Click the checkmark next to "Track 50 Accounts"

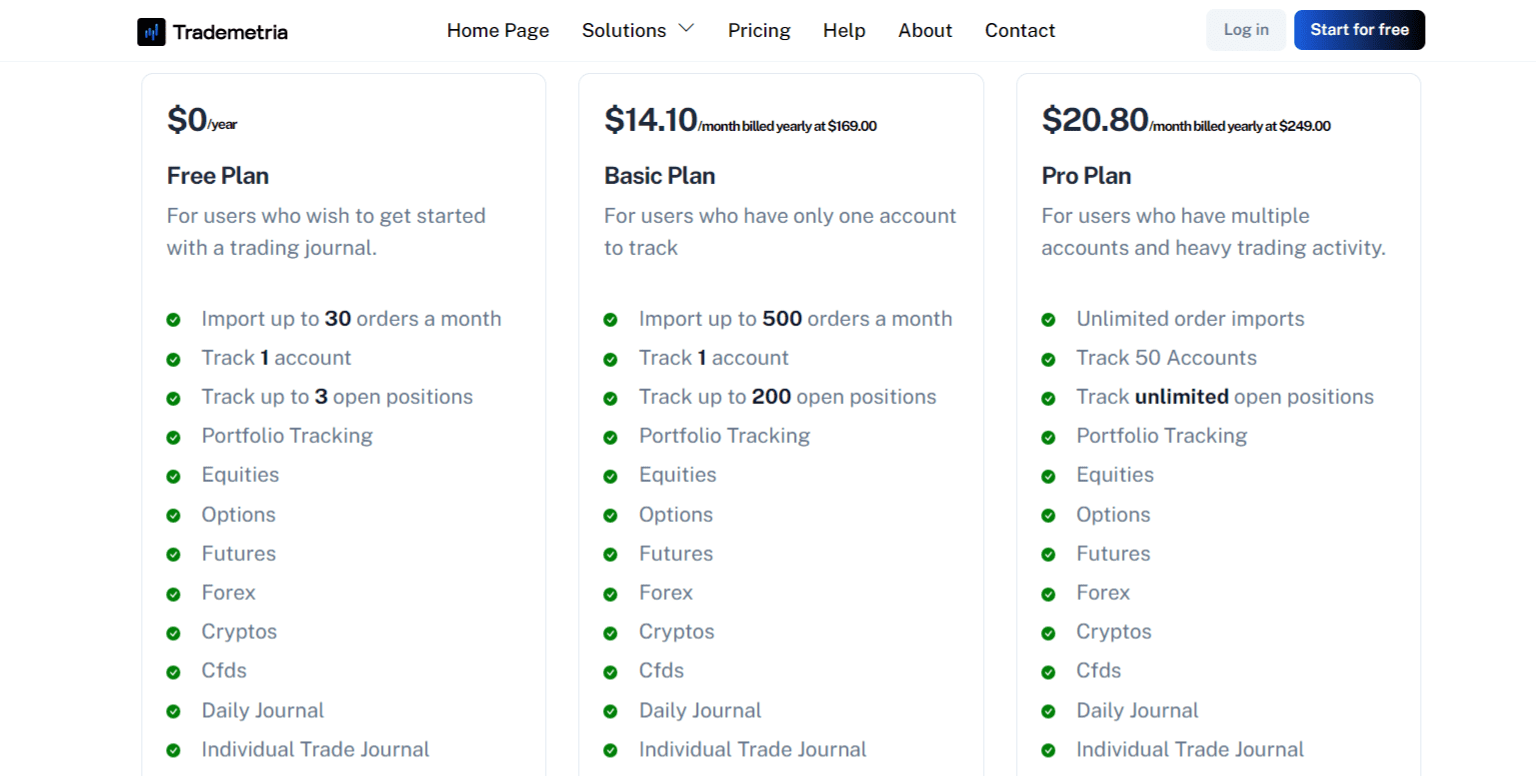pyautogui.click(x=1047, y=359)
